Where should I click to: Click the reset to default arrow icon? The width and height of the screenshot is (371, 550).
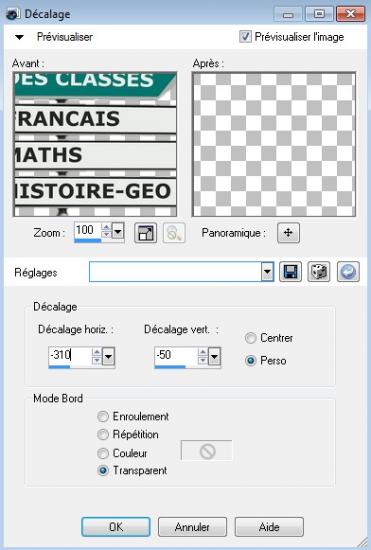coord(348,272)
